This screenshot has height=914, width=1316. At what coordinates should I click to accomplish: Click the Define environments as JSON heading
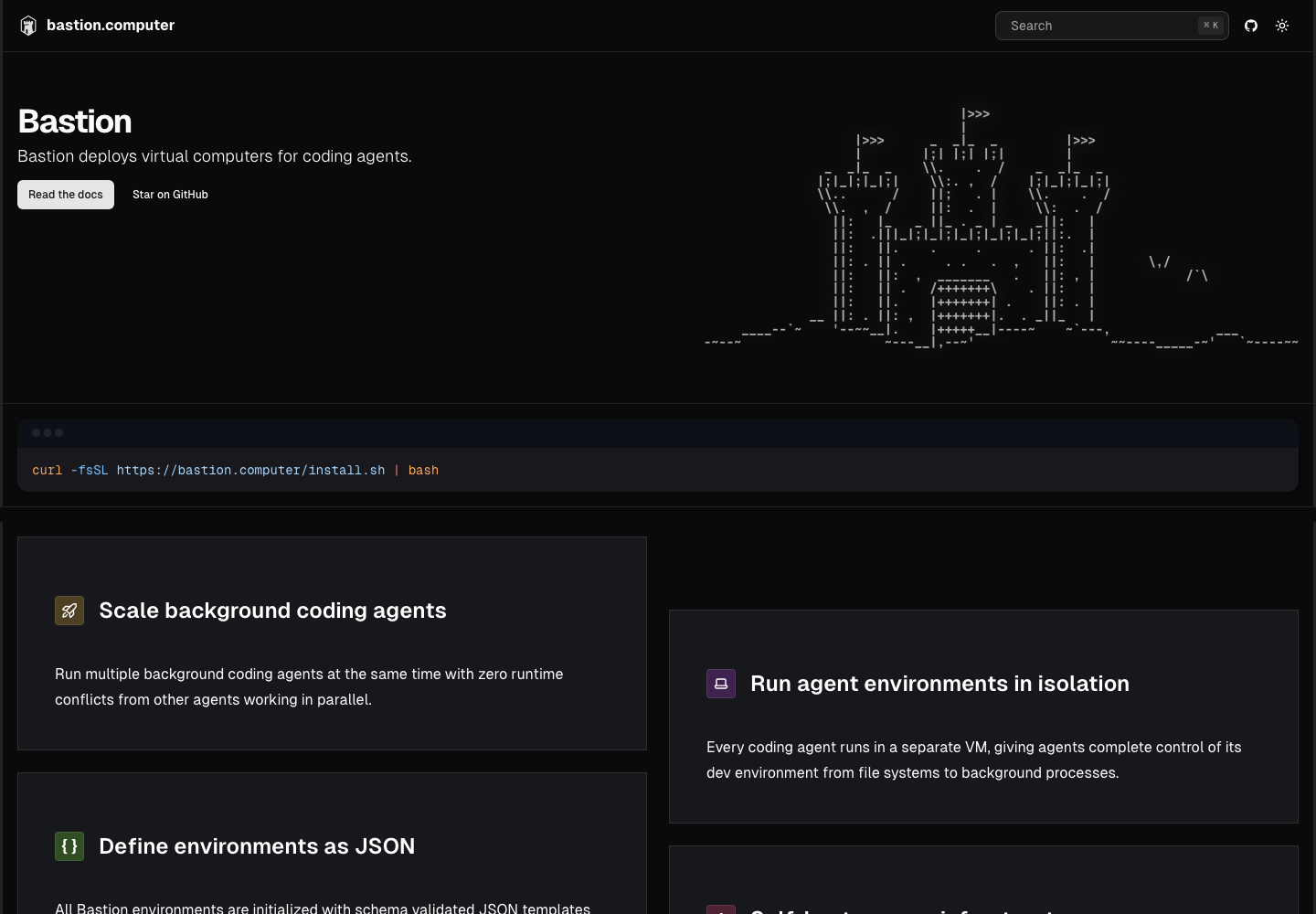257,846
